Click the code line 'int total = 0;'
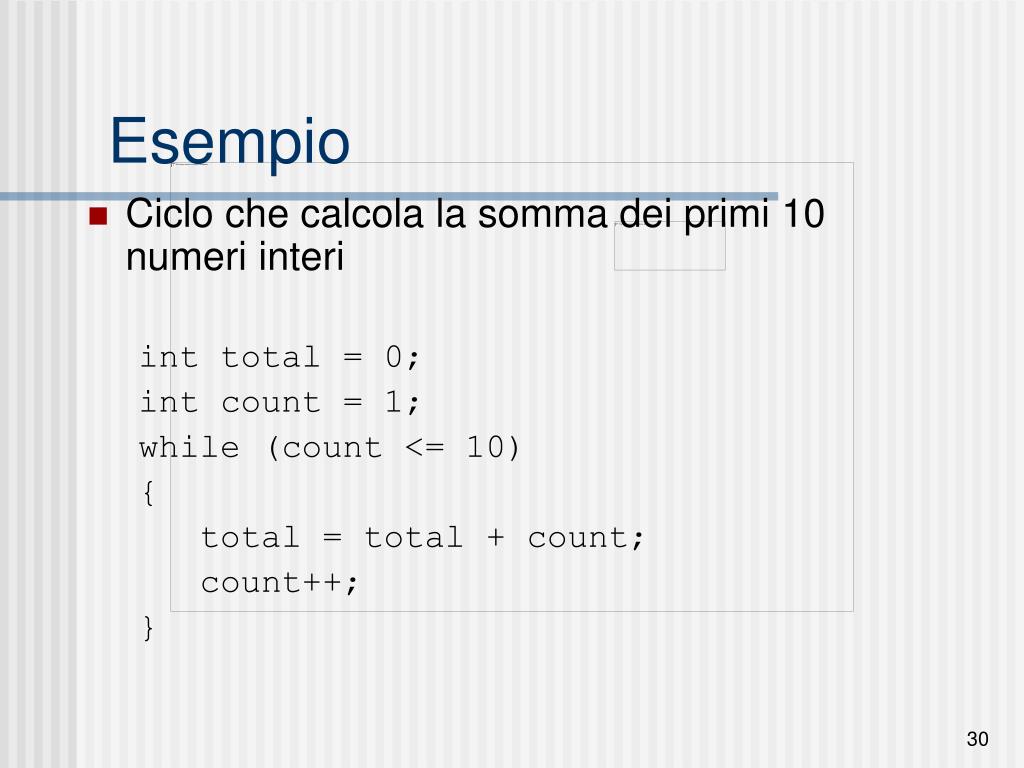Image resolution: width=1024 pixels, height=768 pixels. click(x=280, y=357)
